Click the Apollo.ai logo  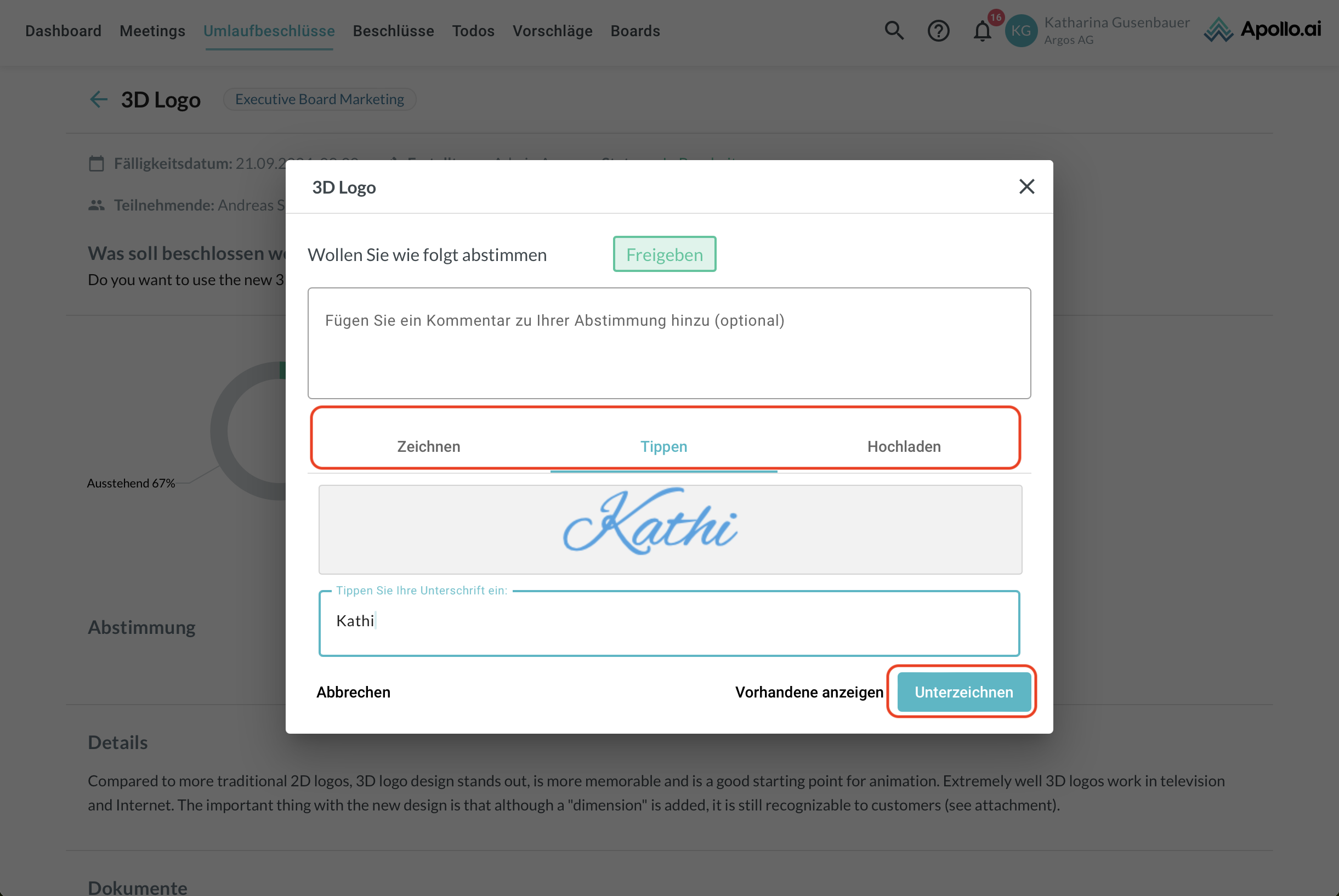pos(1262,30)
